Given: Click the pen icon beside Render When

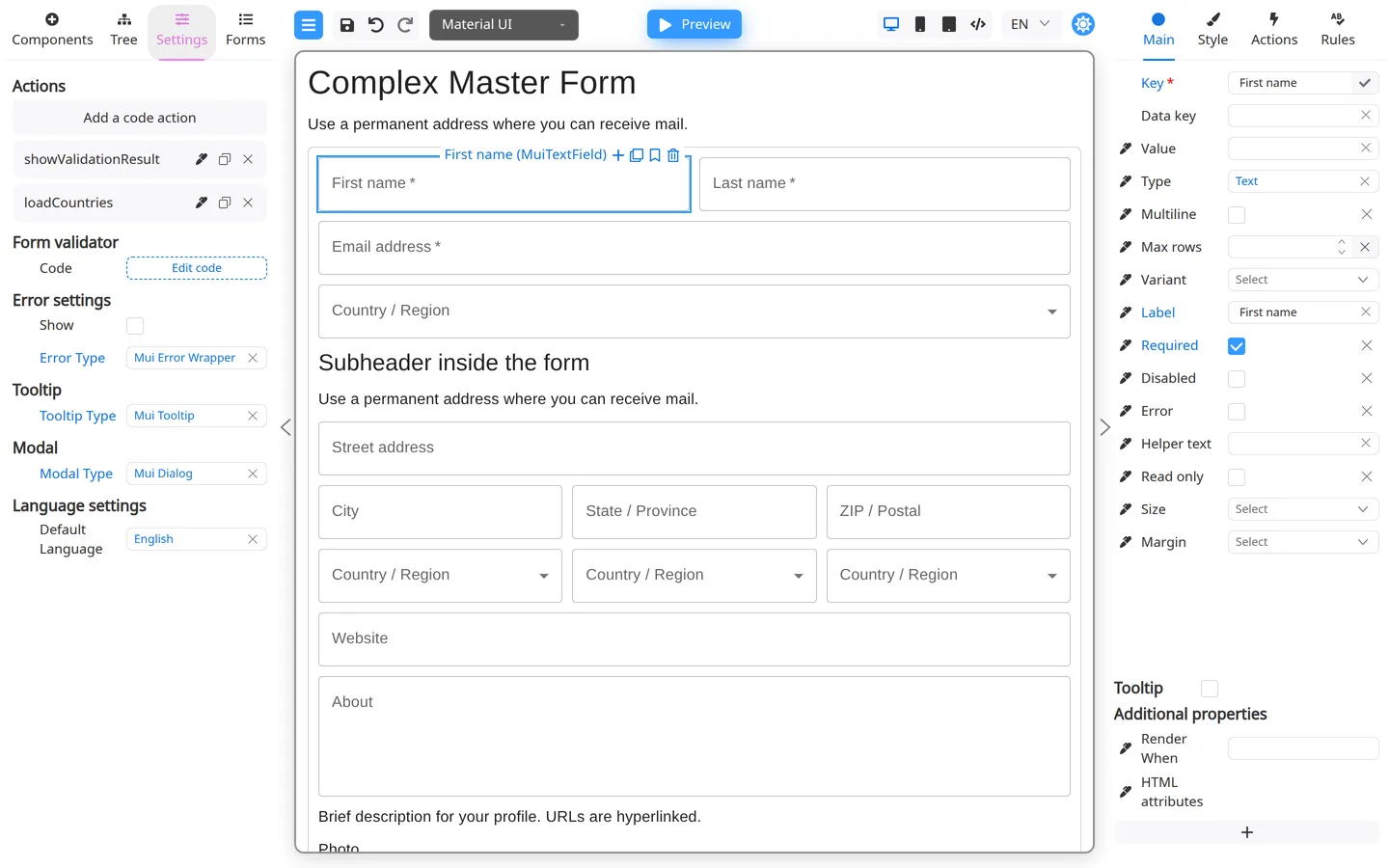Looking at the screenshot, I should [x=1126, y=748].
